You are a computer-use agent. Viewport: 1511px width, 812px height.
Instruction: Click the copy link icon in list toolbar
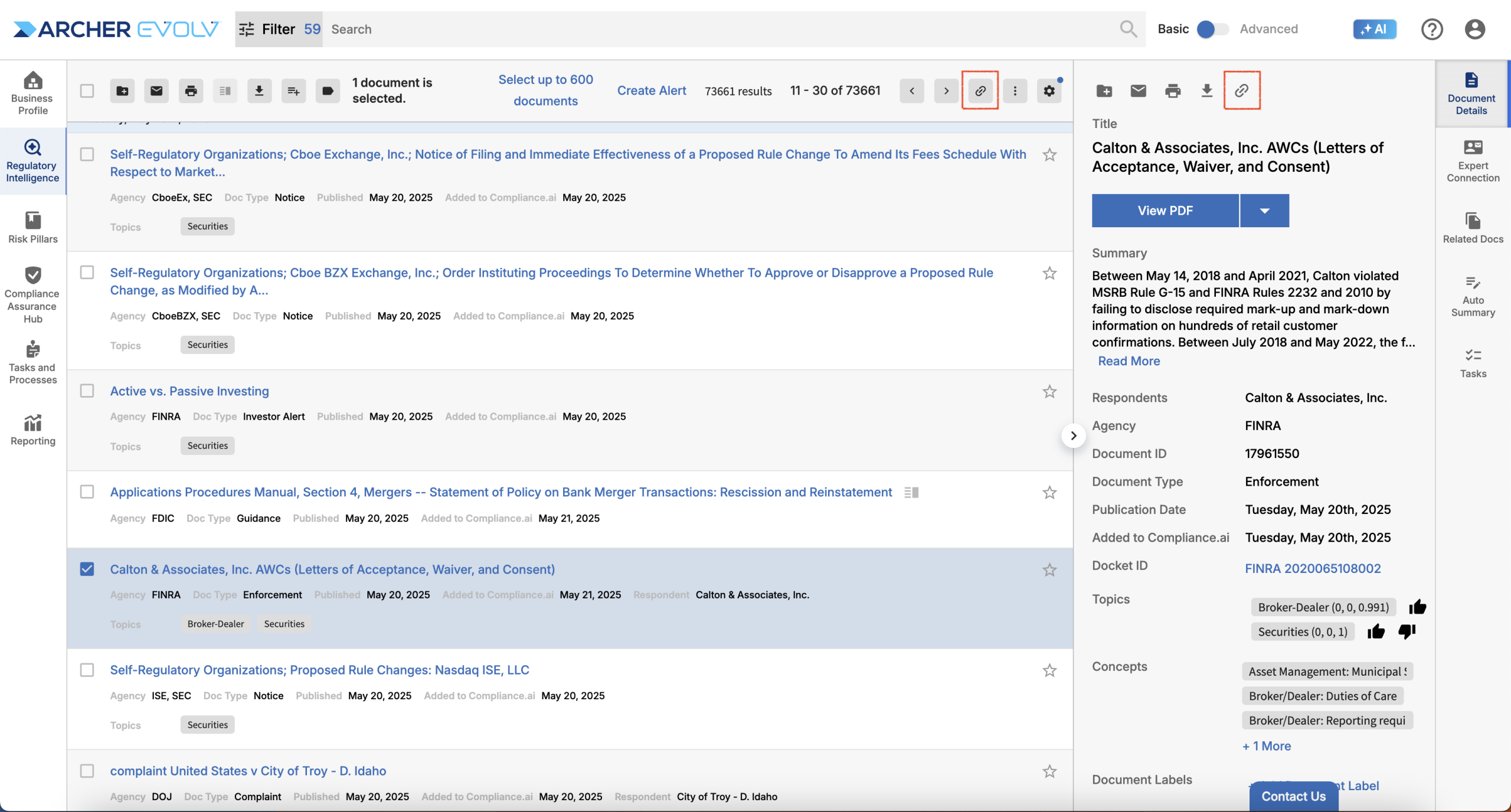(x=980, y=91)
